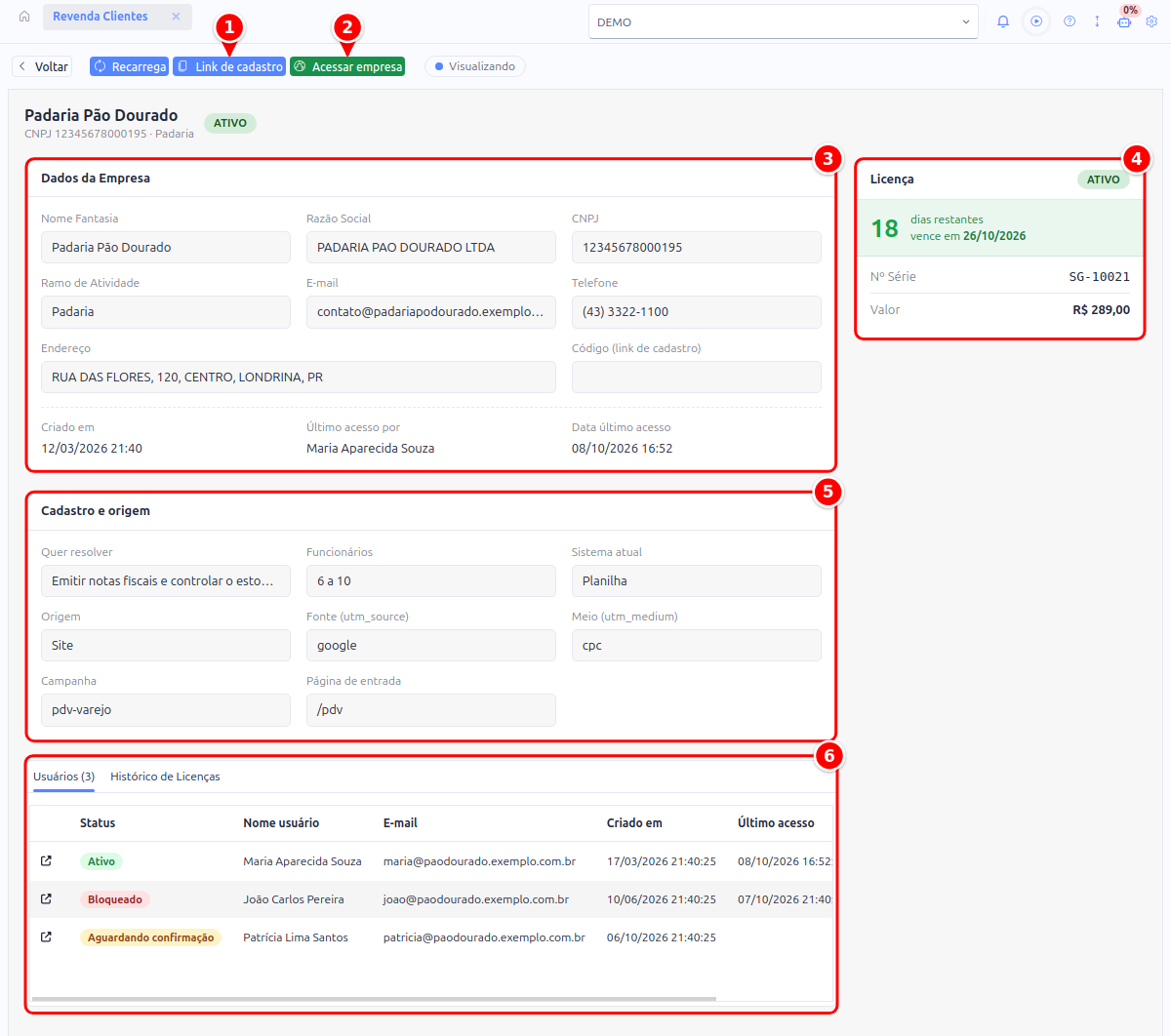Viewport: 1171px width, 1036px height.
Task: Click the play circle icon in header
Action: point(1036,21)
